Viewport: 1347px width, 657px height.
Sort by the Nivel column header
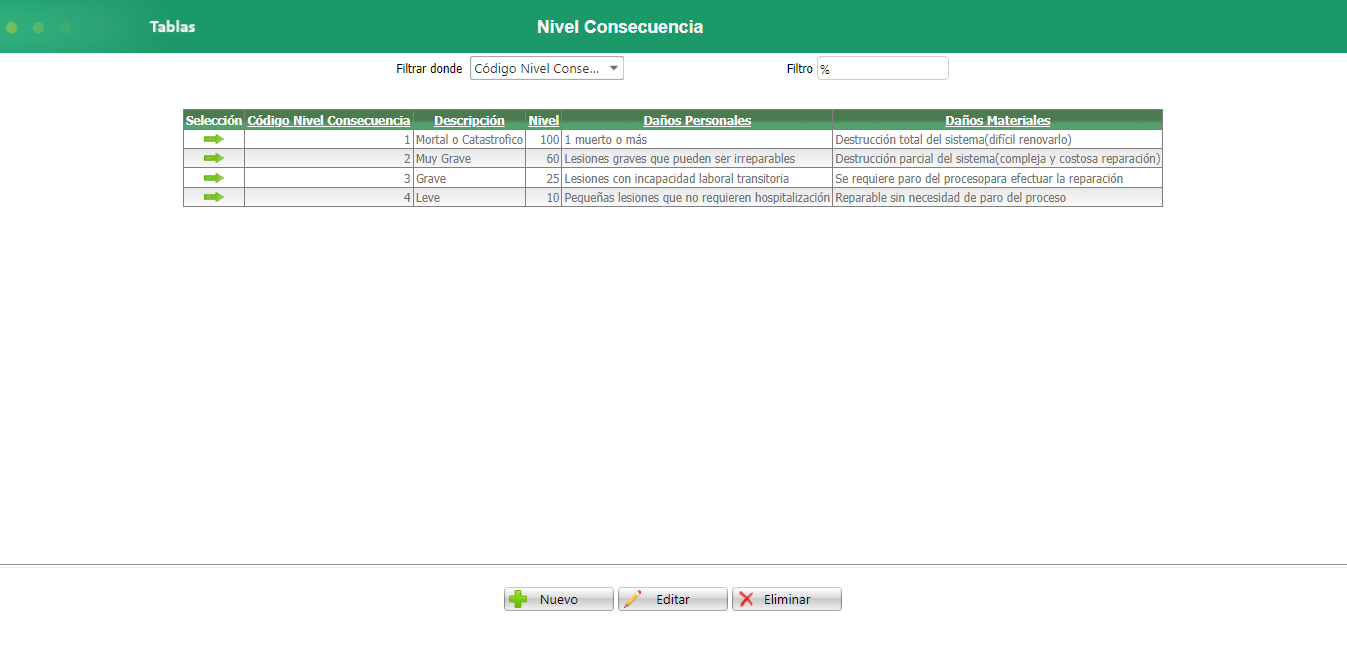(x=543, y=120)
